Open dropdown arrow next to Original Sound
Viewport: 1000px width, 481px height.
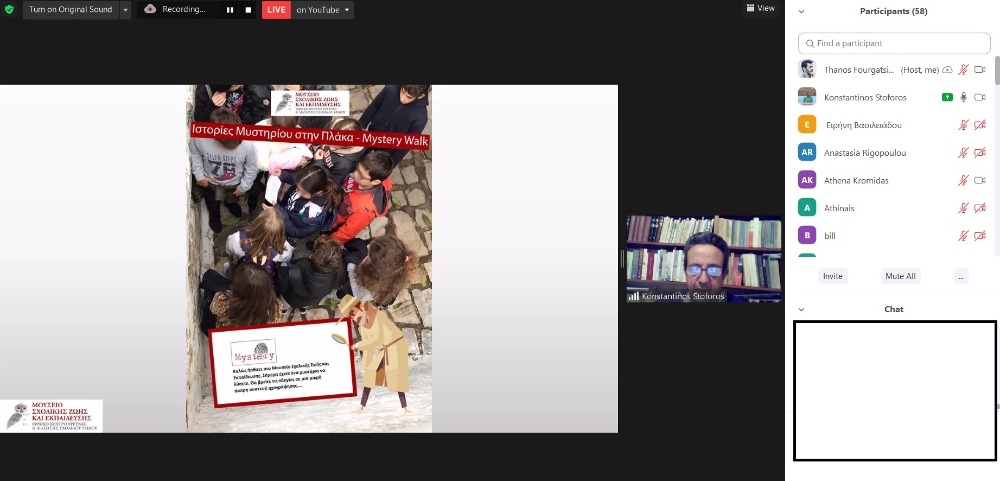[x=126, y=10]
